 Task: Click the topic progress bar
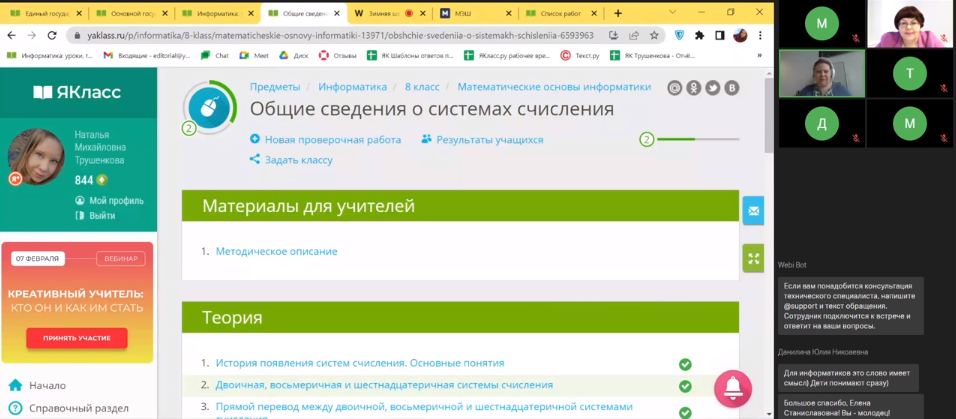pos(696,139)
